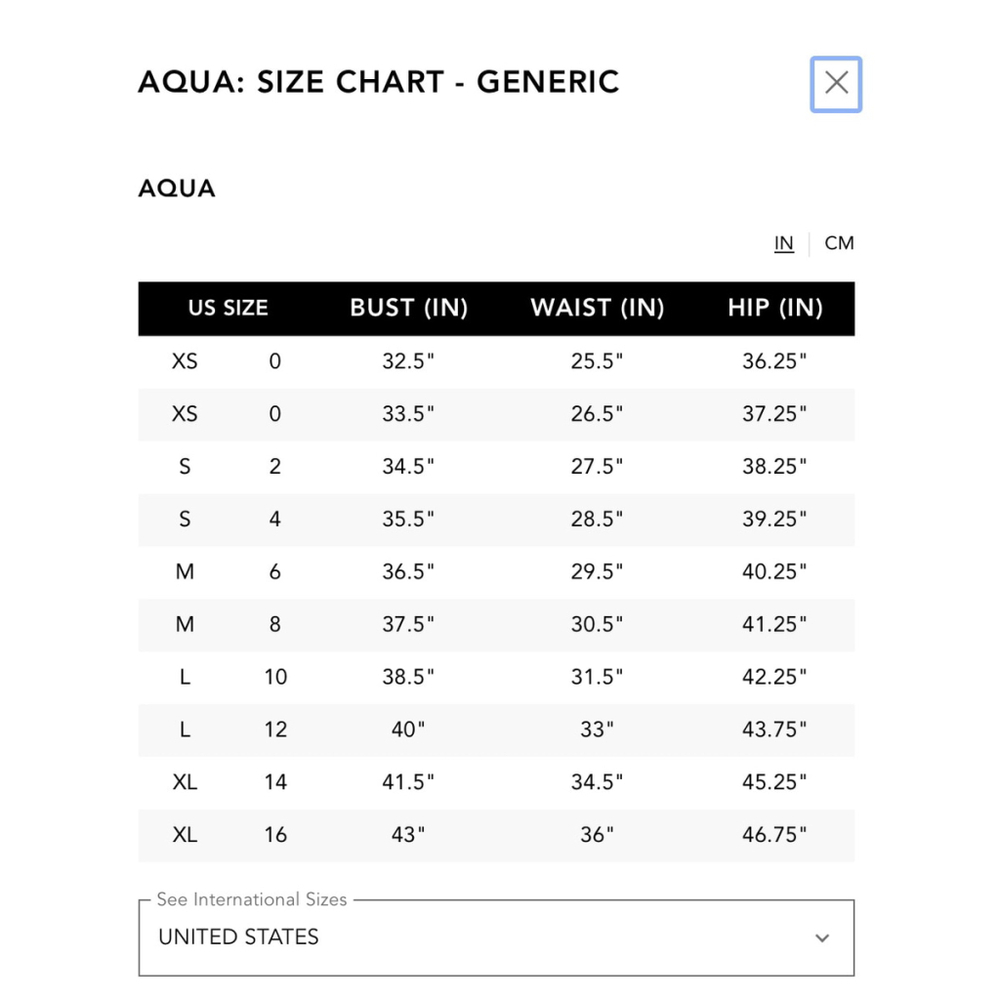Click the WAIST (IN) column header
The image size is (1000, 1000).
(x=597, y=308)
